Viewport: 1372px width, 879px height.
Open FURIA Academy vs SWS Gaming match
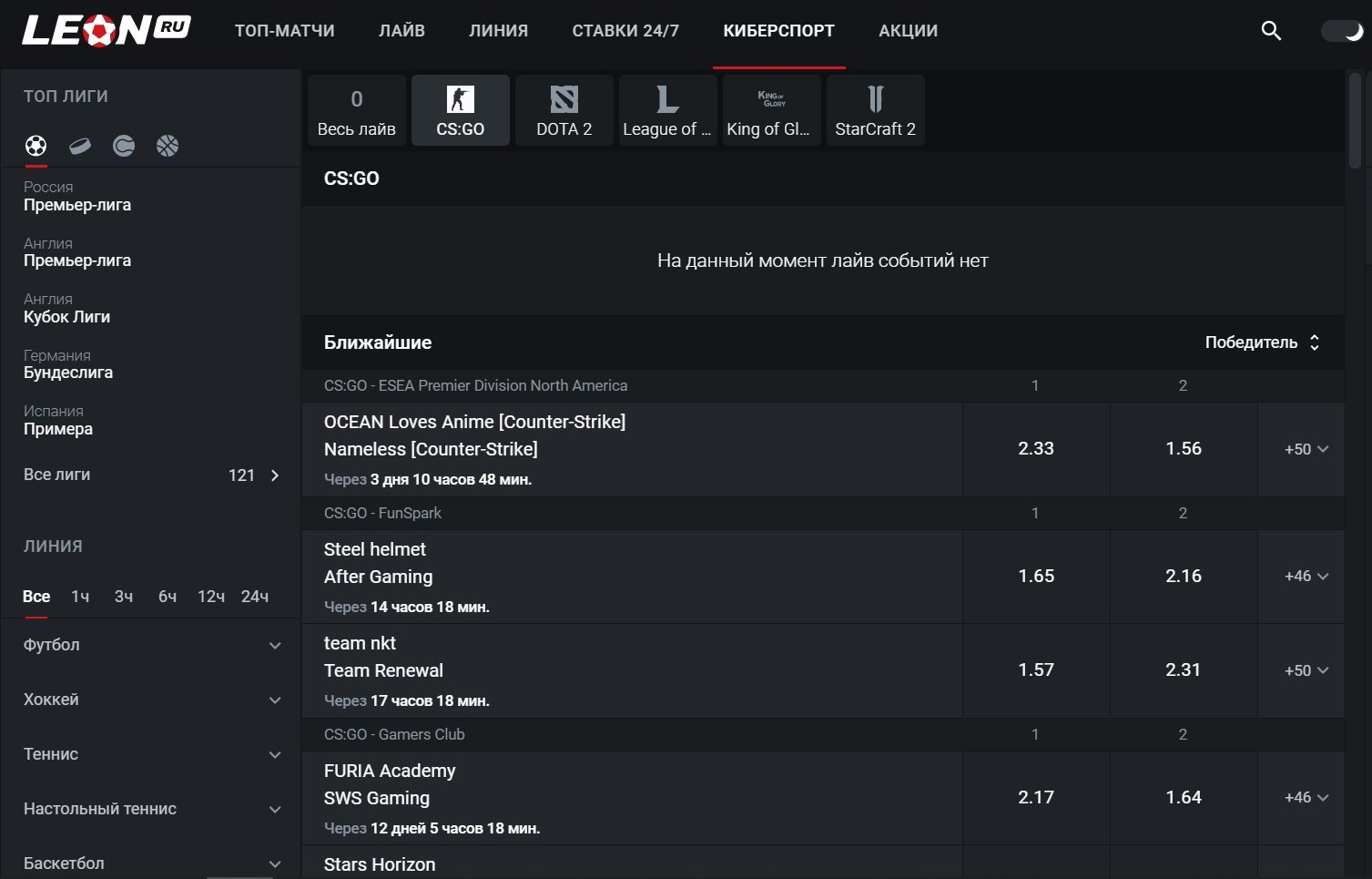point(632,798)
